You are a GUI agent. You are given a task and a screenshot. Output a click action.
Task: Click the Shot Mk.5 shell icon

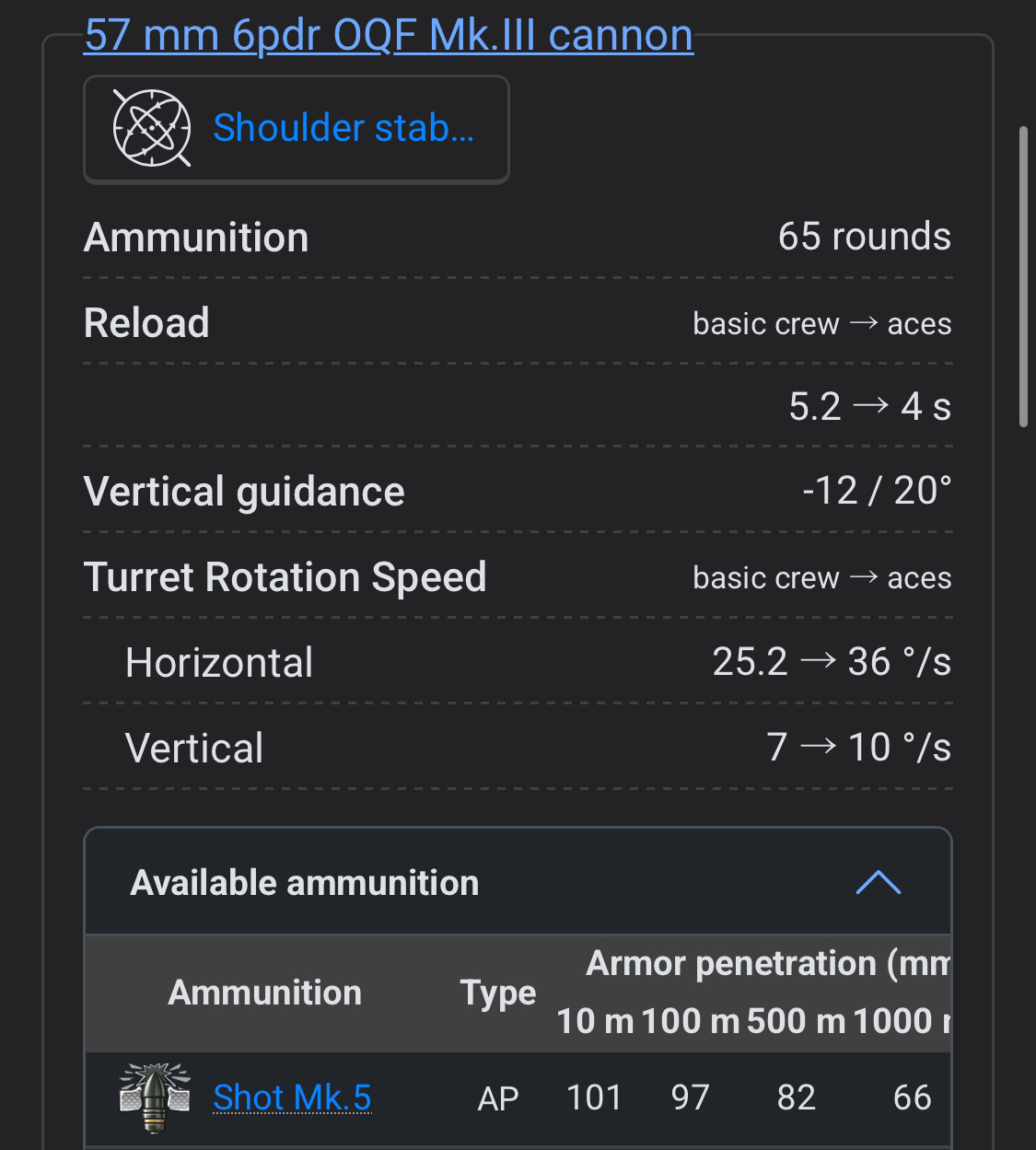155,1097
